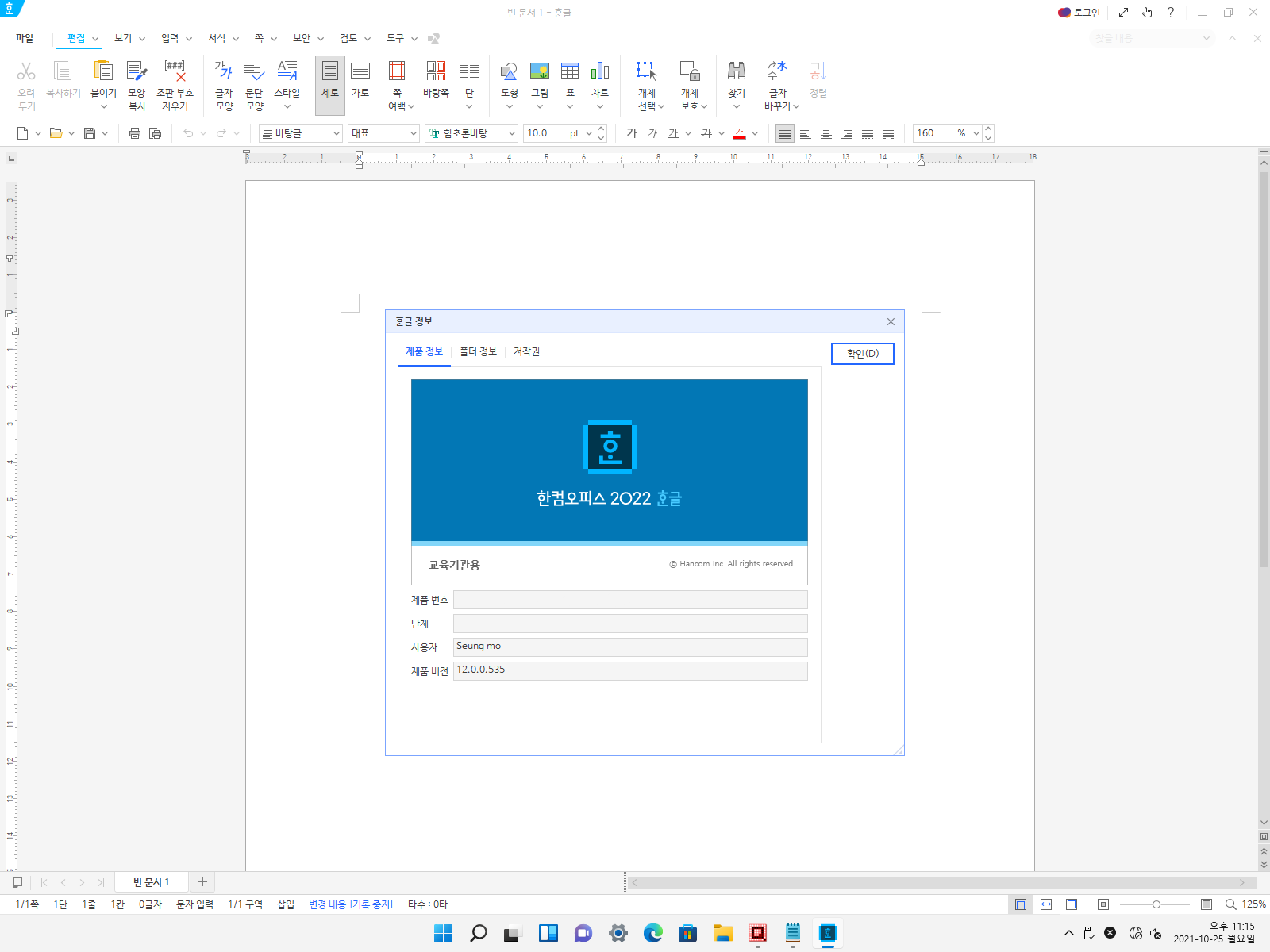
Task: Click the Object Select (개체 선택) icon
Action: point(647,71)
